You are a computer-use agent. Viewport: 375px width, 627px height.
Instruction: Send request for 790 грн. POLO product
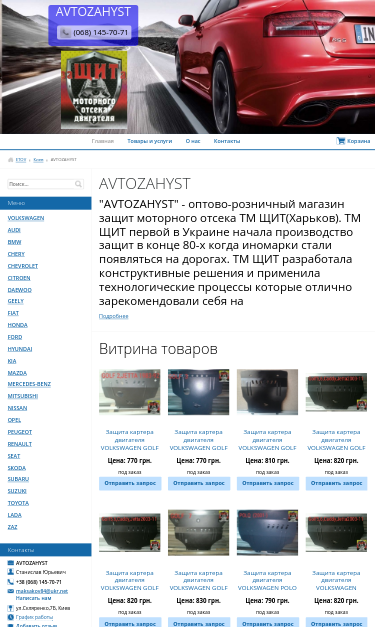click(x=267, y=623)
